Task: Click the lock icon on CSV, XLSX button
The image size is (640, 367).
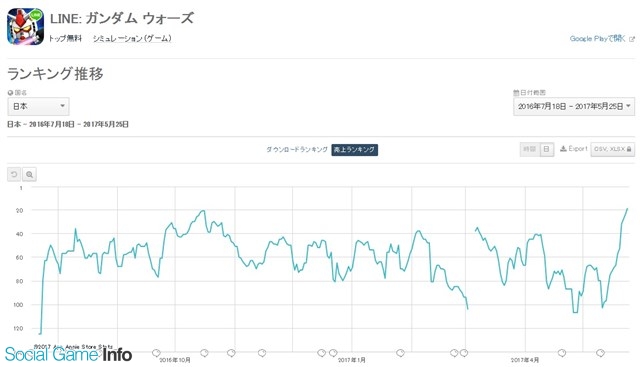Action: [x=629, y=149]
